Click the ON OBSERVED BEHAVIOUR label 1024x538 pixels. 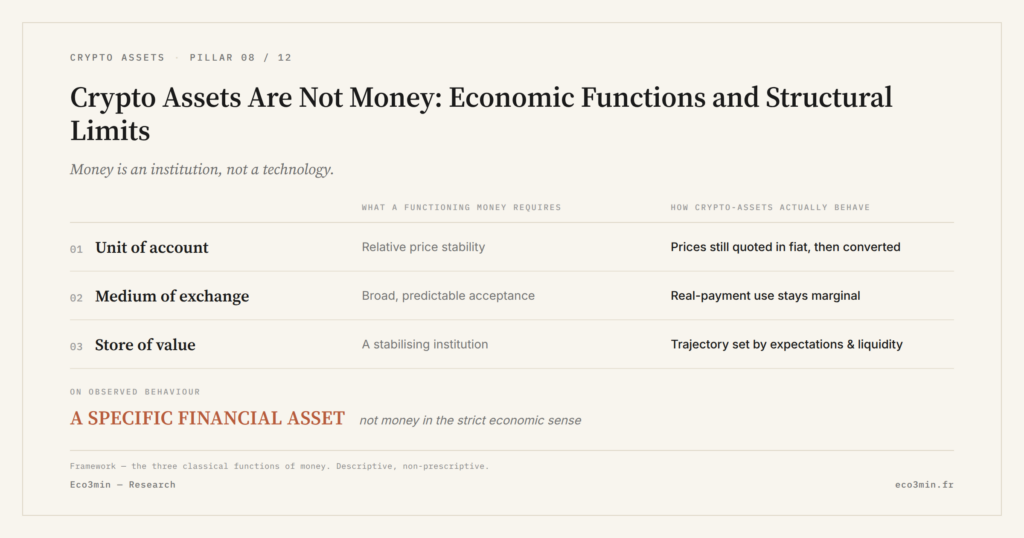coord(135,392)
